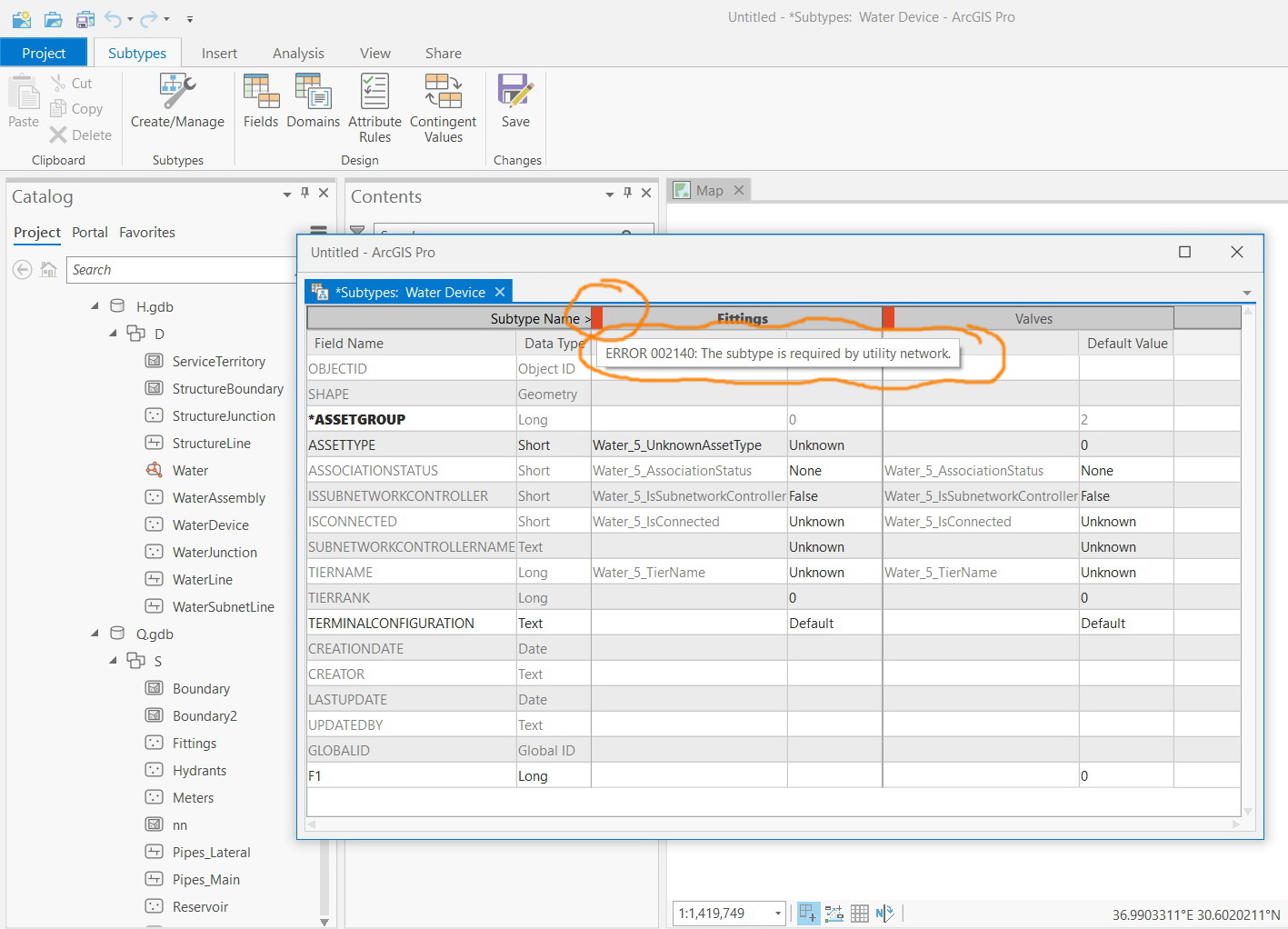Collapse the S feature dataset node
This screenshot has height=929, width=1288.
tap(114, 661)
